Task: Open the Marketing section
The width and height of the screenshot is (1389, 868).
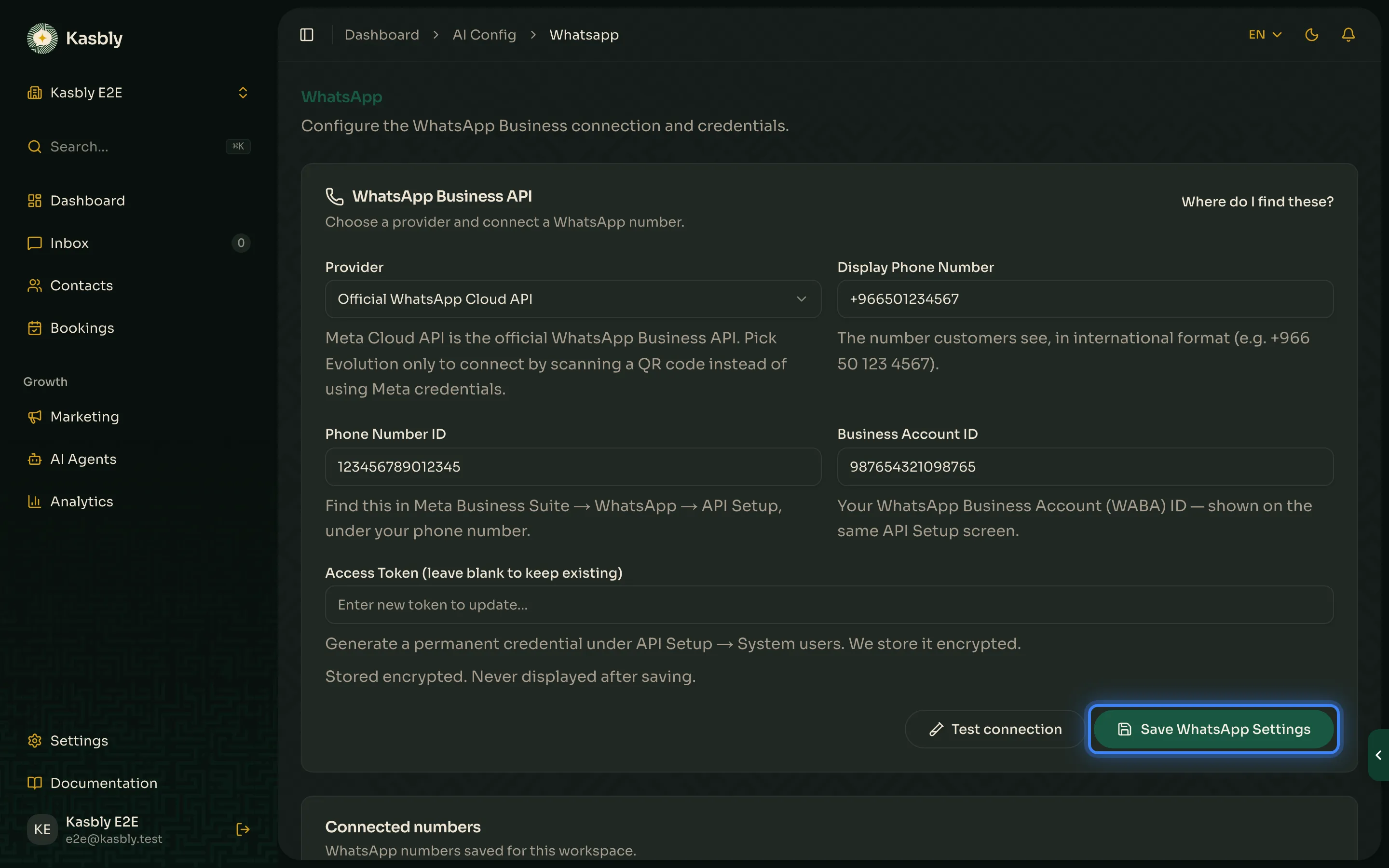Action: click(x=138, y=417)
